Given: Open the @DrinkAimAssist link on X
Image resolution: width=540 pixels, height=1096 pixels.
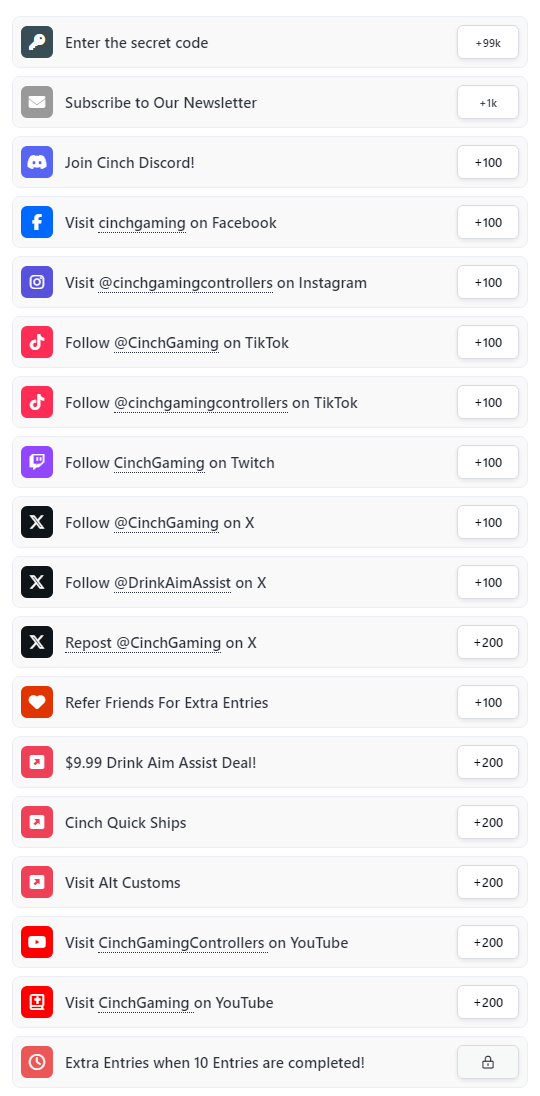Looking at the screenshot, I should [173, 583].
